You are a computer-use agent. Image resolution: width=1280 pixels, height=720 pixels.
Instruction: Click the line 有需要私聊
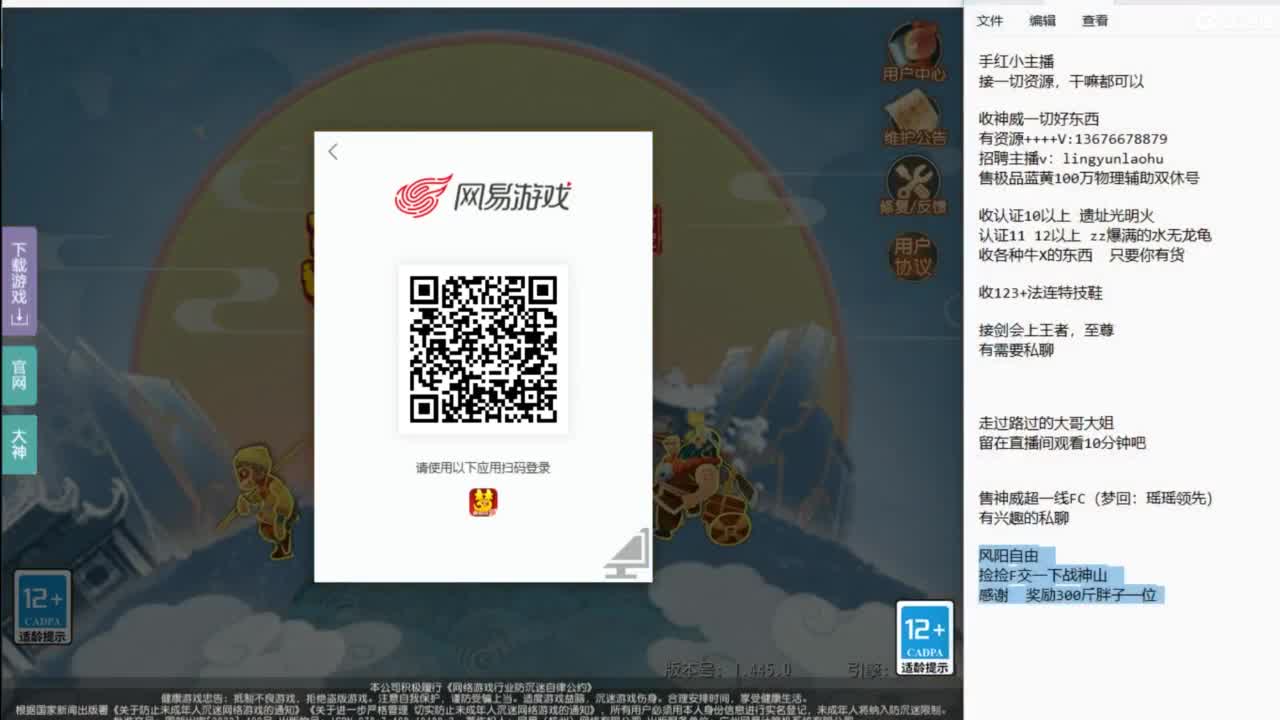point(1016,351)
